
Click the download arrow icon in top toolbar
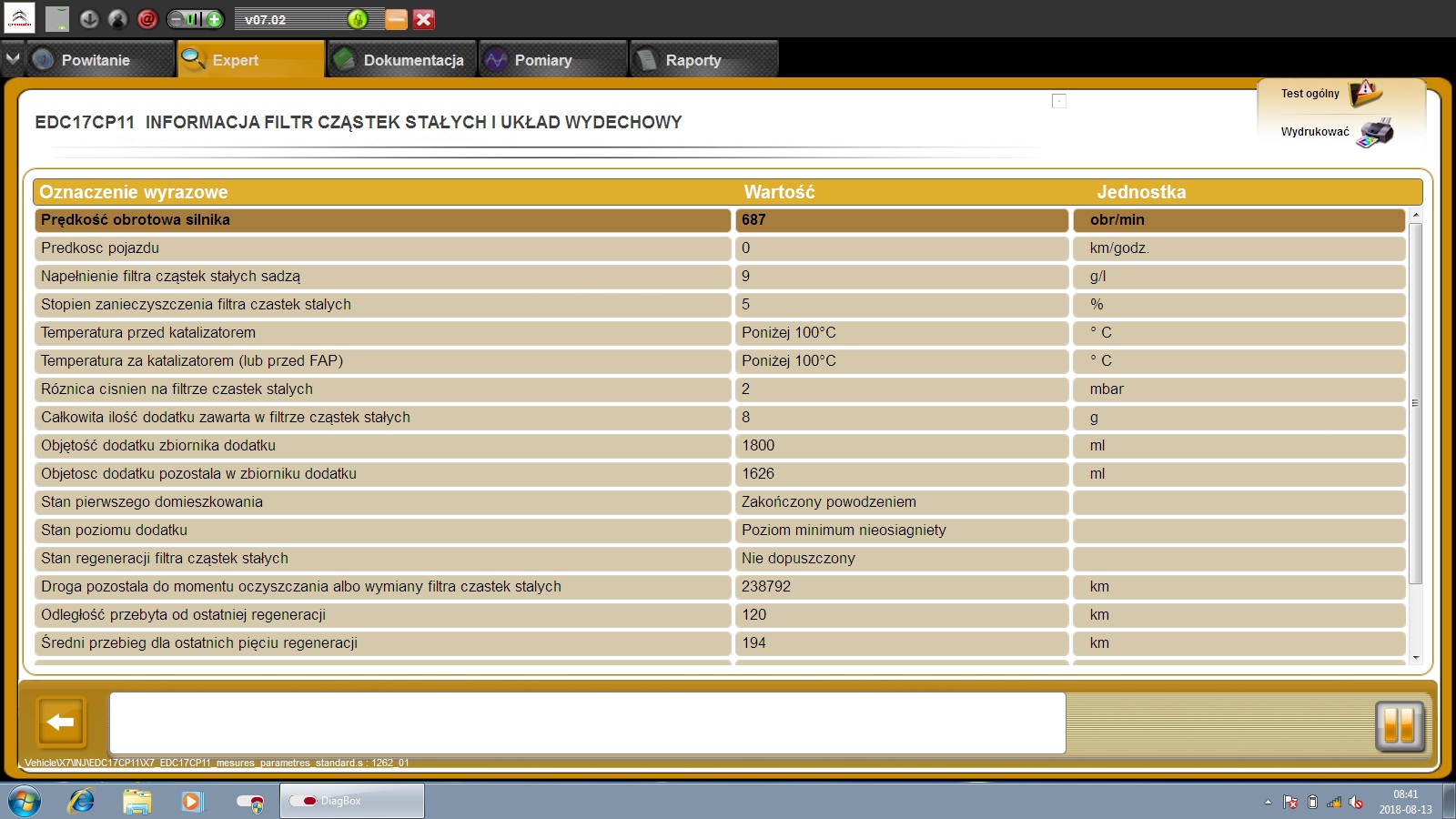click(x=89, y=19)
